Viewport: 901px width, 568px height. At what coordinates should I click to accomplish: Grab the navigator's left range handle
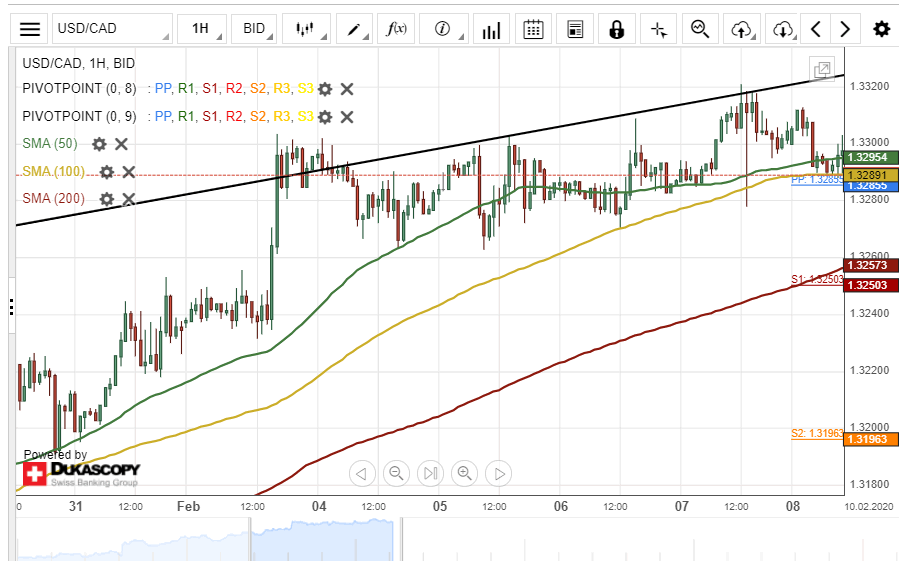point(250,539)
